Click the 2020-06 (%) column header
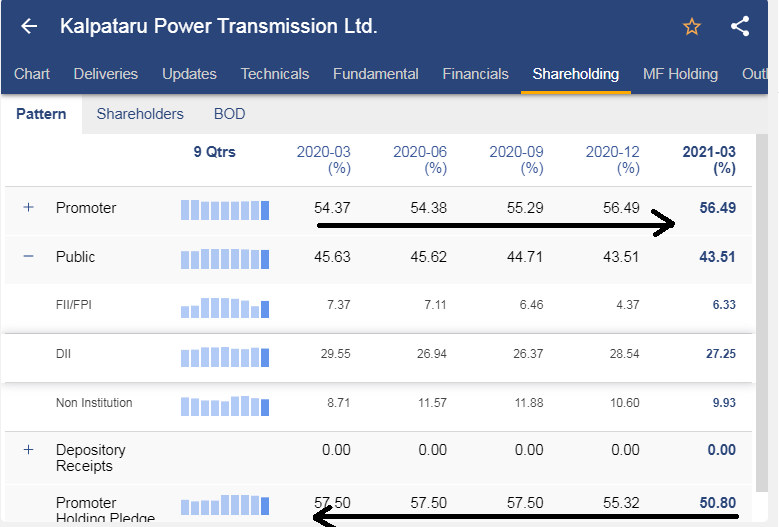Viewport: 779px width, 527px height. coord(420,159)
